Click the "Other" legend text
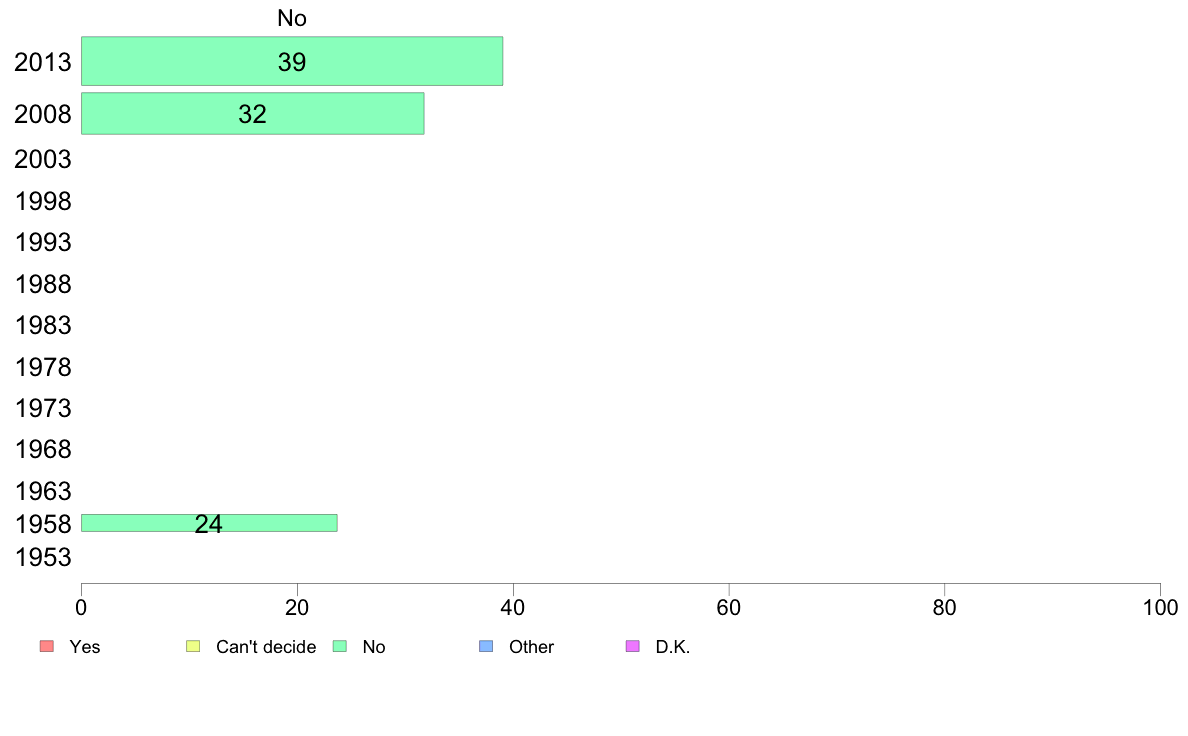This screenshot has width=1188, height=736. pyautogui.click(x=531, y=647)
